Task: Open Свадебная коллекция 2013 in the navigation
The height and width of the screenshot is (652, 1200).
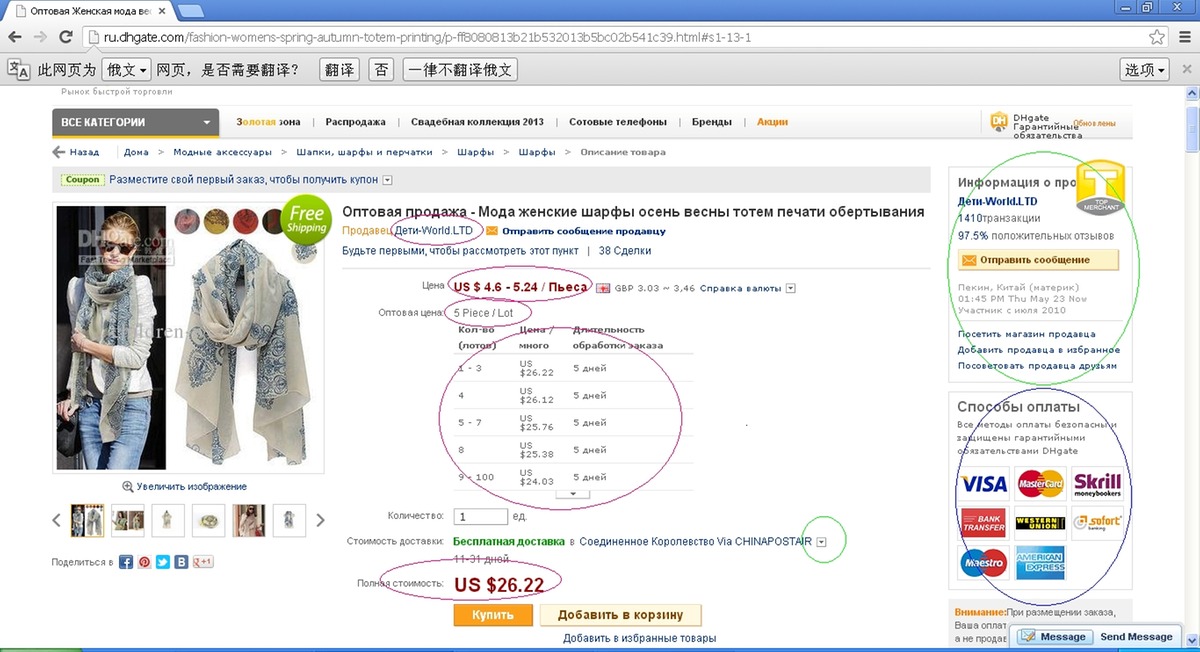Action: [477, 122]
